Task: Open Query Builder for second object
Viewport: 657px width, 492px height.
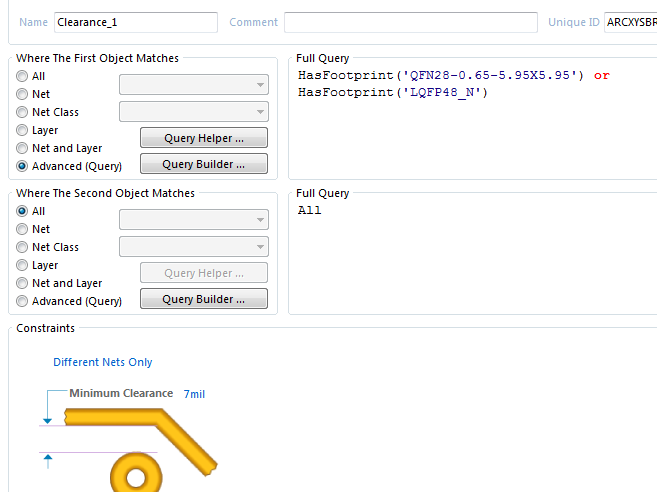Action: click(x=203, y=299)
